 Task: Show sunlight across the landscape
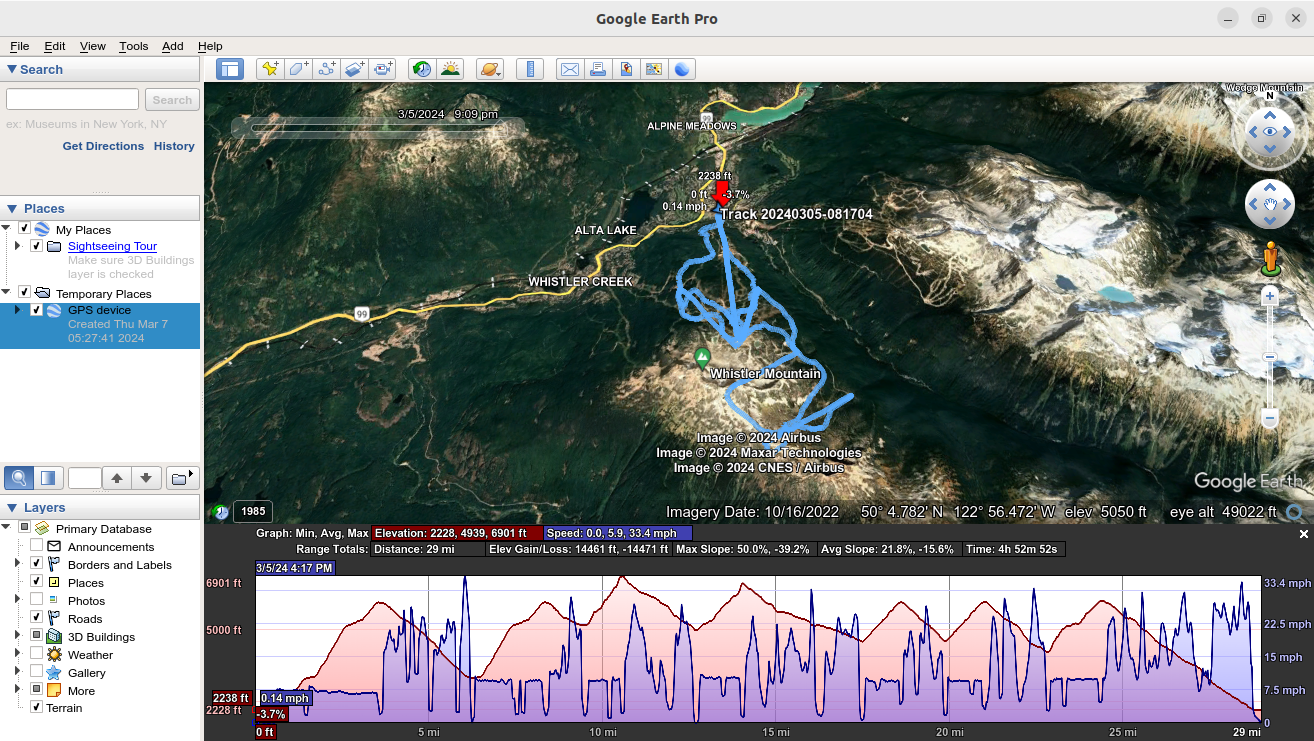(x=451, y=69)
